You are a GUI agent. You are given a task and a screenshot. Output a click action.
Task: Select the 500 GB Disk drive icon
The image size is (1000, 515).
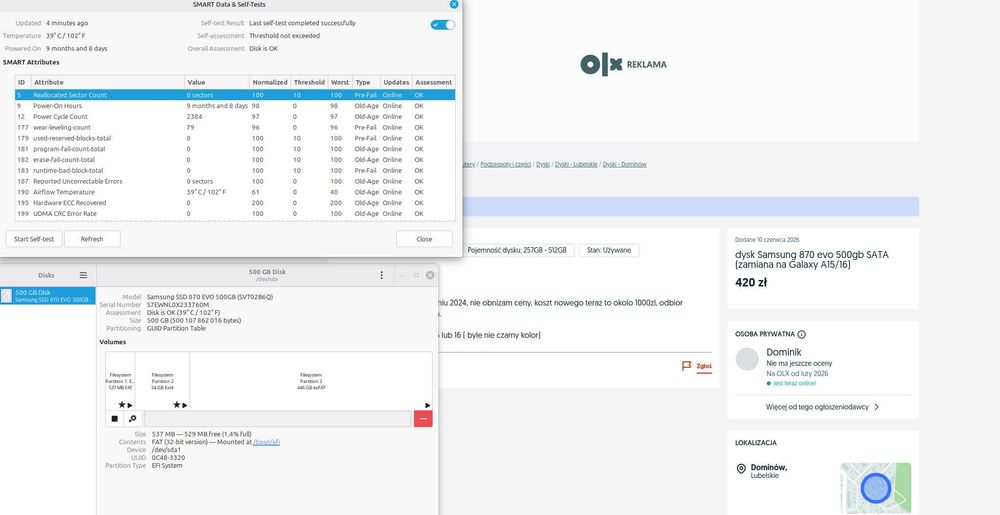pyautogui.click(x=6, y=296)
